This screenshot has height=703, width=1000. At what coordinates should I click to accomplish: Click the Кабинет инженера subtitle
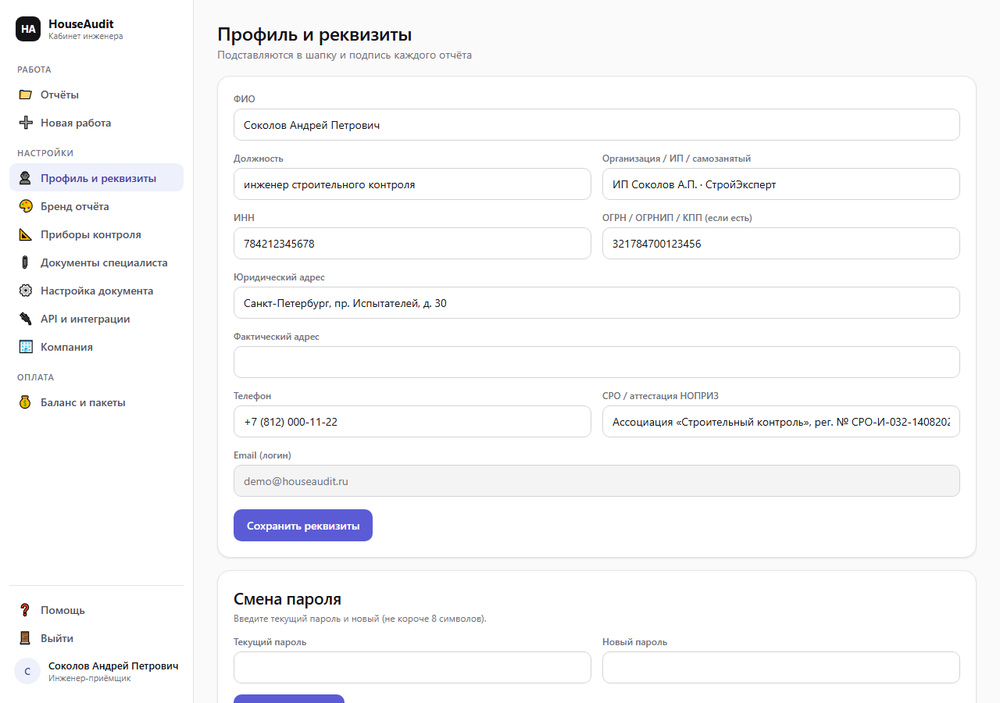(85, 36)
